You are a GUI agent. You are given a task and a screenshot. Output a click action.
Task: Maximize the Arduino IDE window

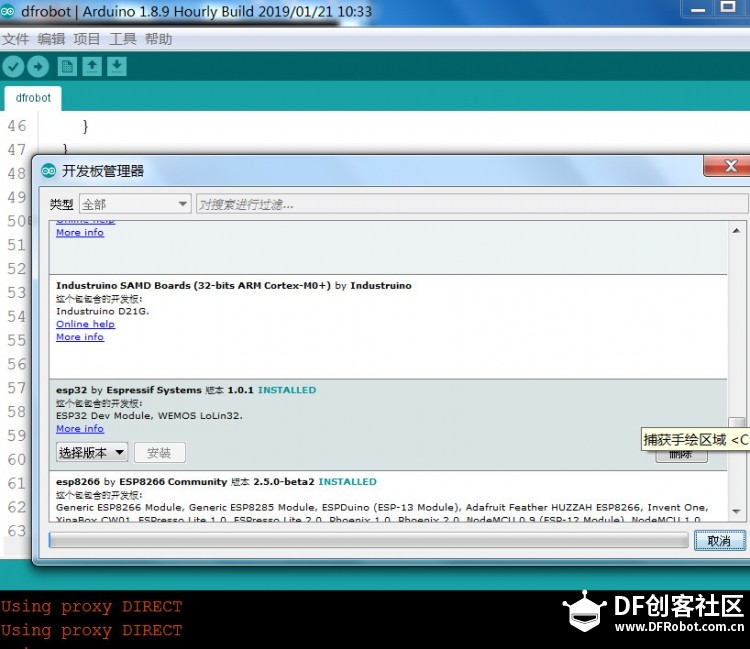tap(729, 7)
